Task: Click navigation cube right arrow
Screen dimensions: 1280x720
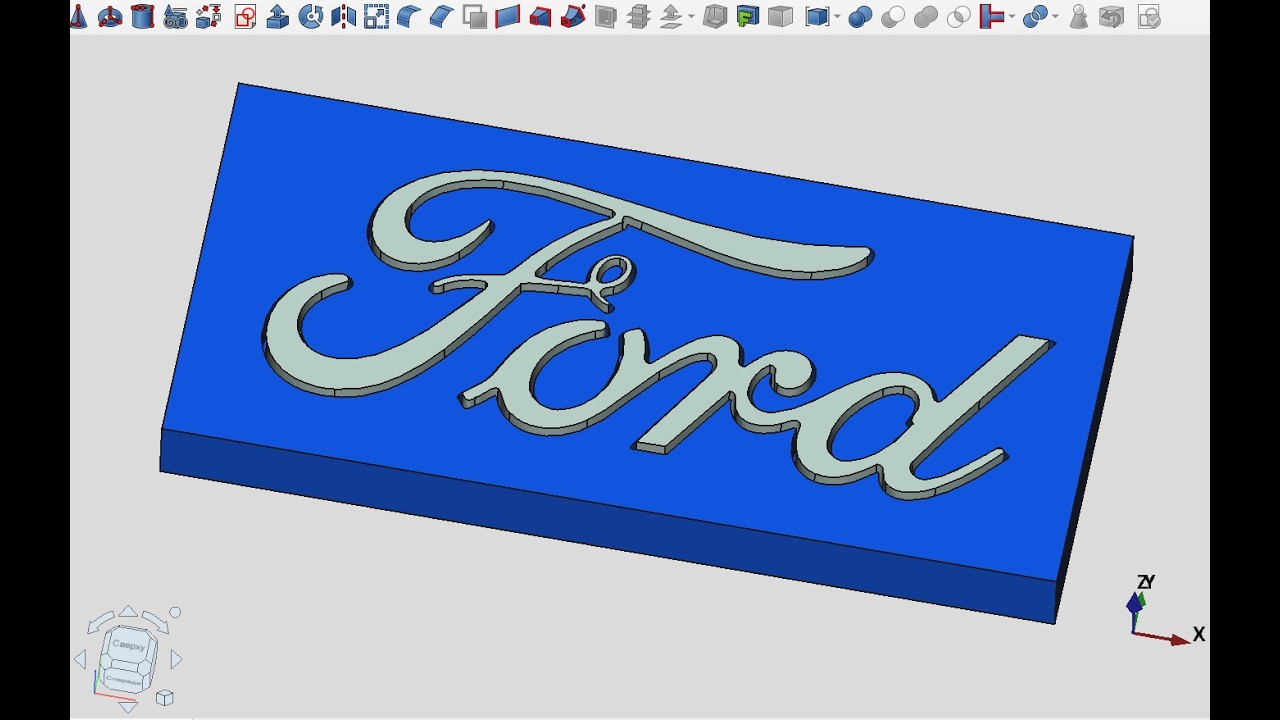Action: [176, 659]
